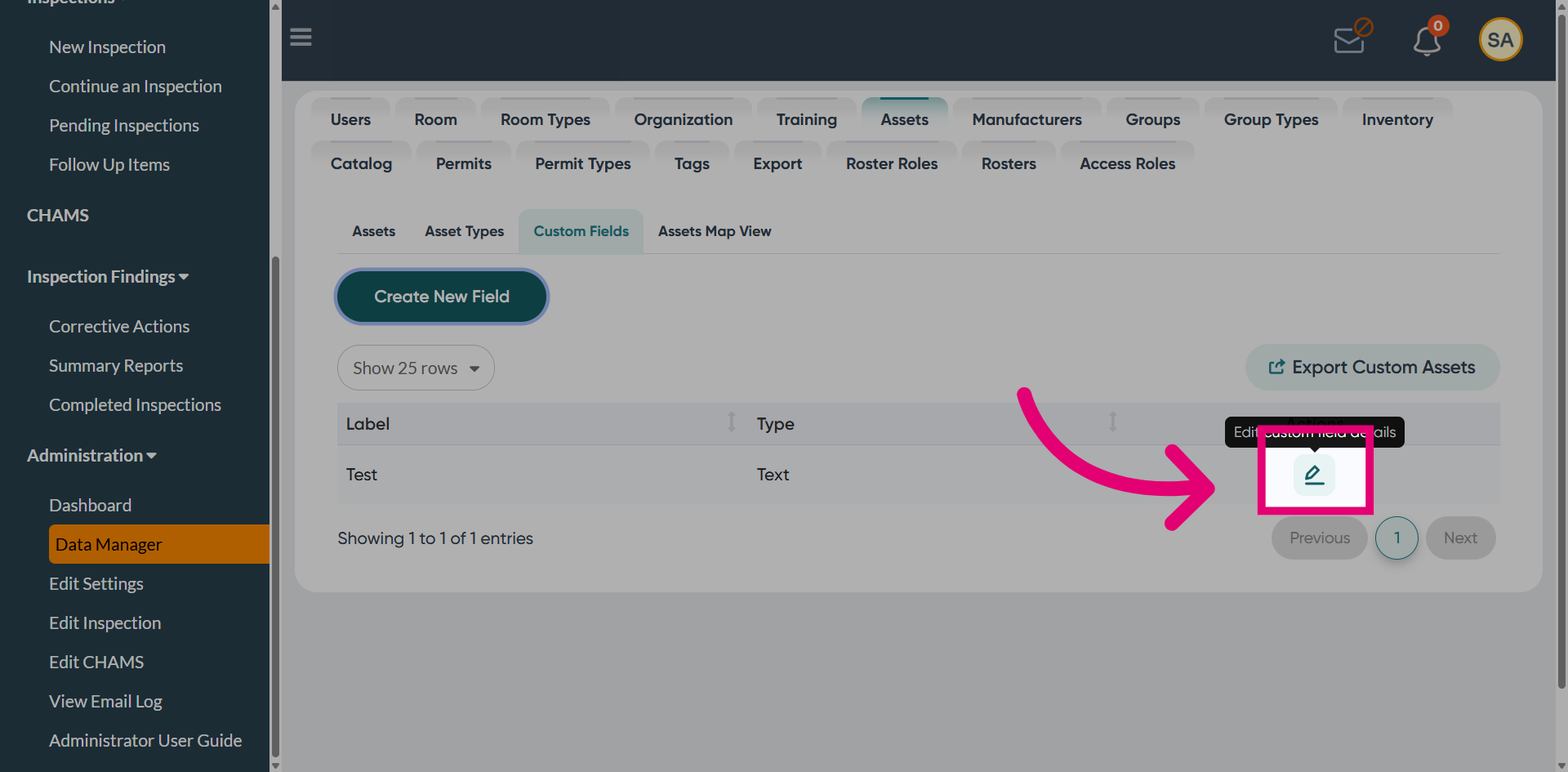The width and height of the screenshot is (1568, 772).
Task: Switch to the Group Types tab
Action: click(1271, 119)
